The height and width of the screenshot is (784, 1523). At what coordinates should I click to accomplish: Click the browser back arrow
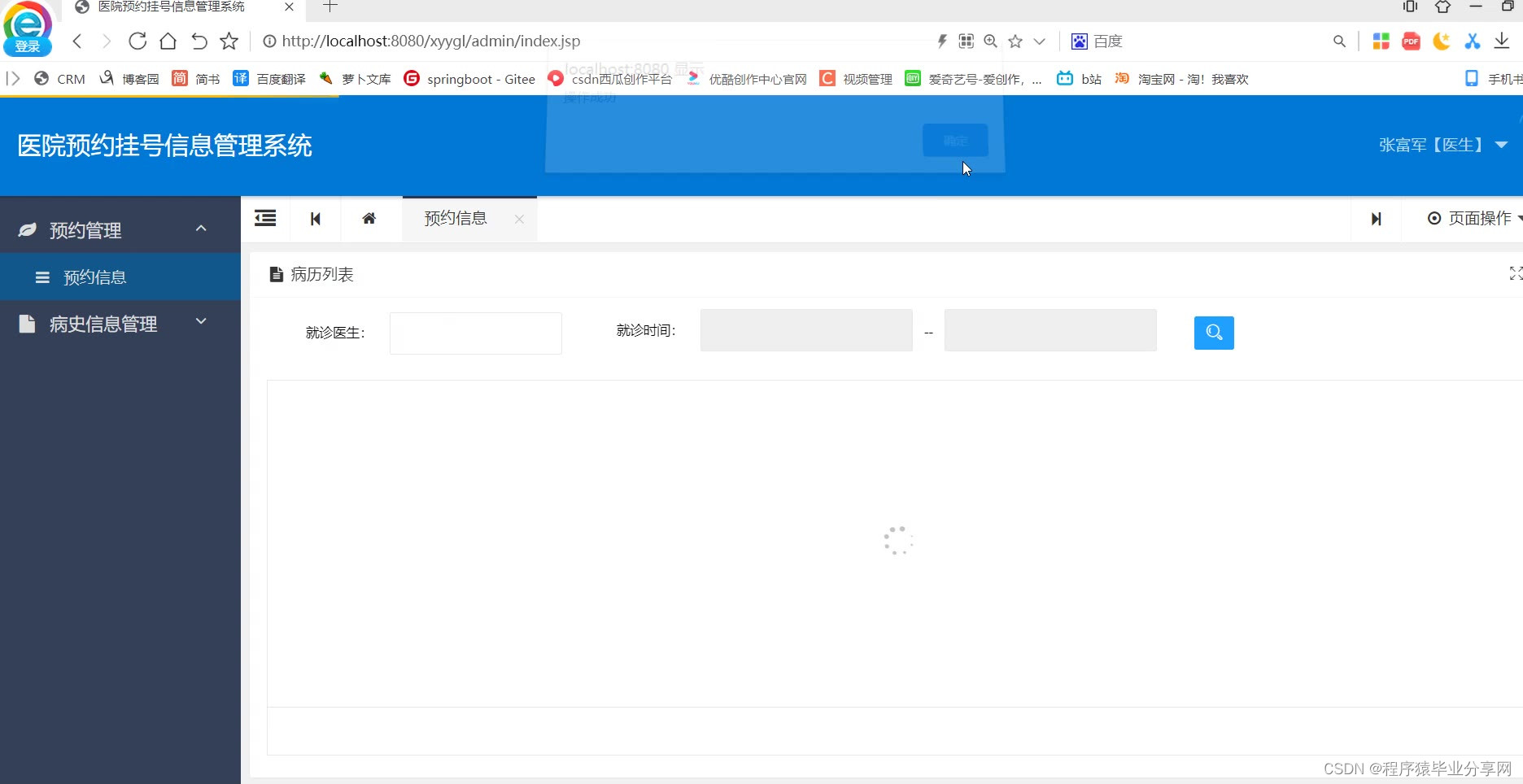[77, 41]
